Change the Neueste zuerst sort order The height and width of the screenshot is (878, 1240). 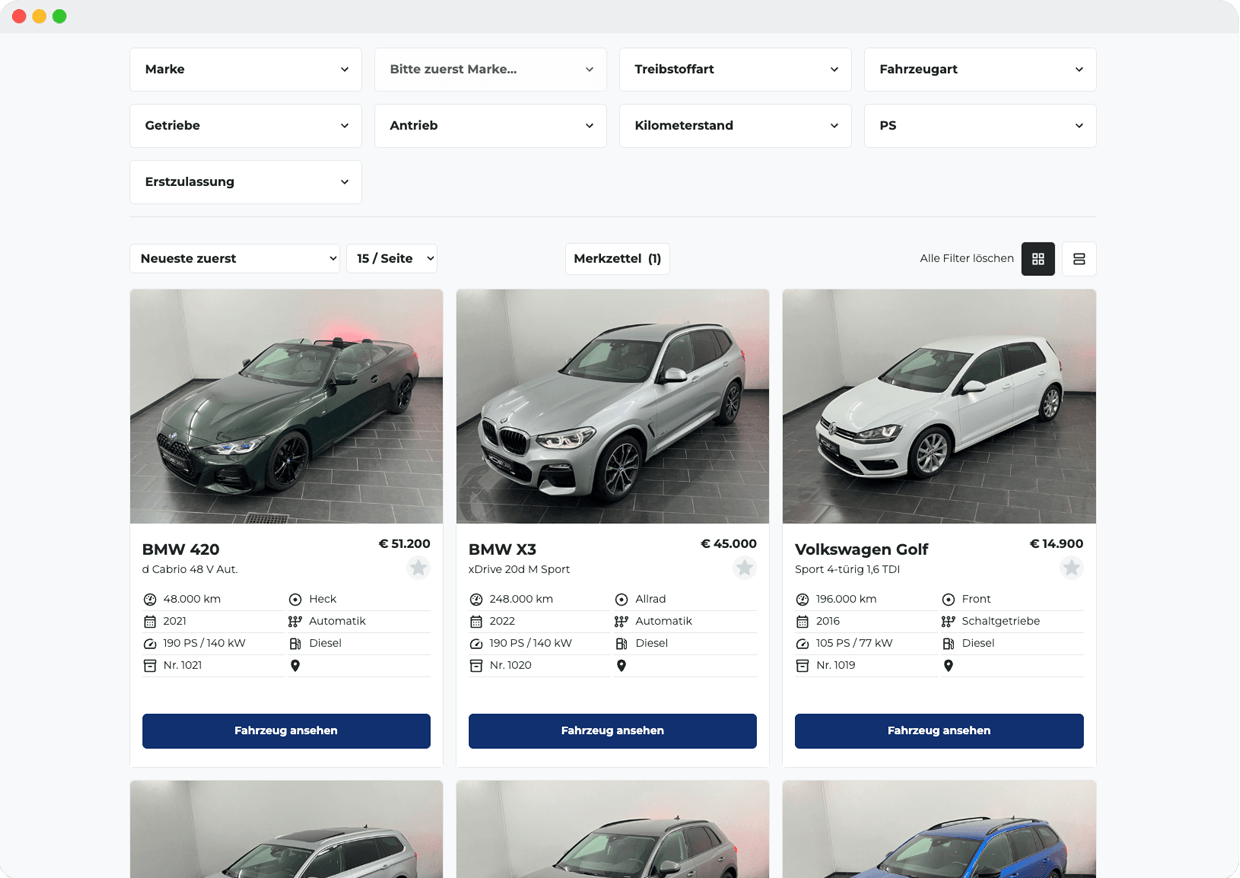tap(235, 258)
